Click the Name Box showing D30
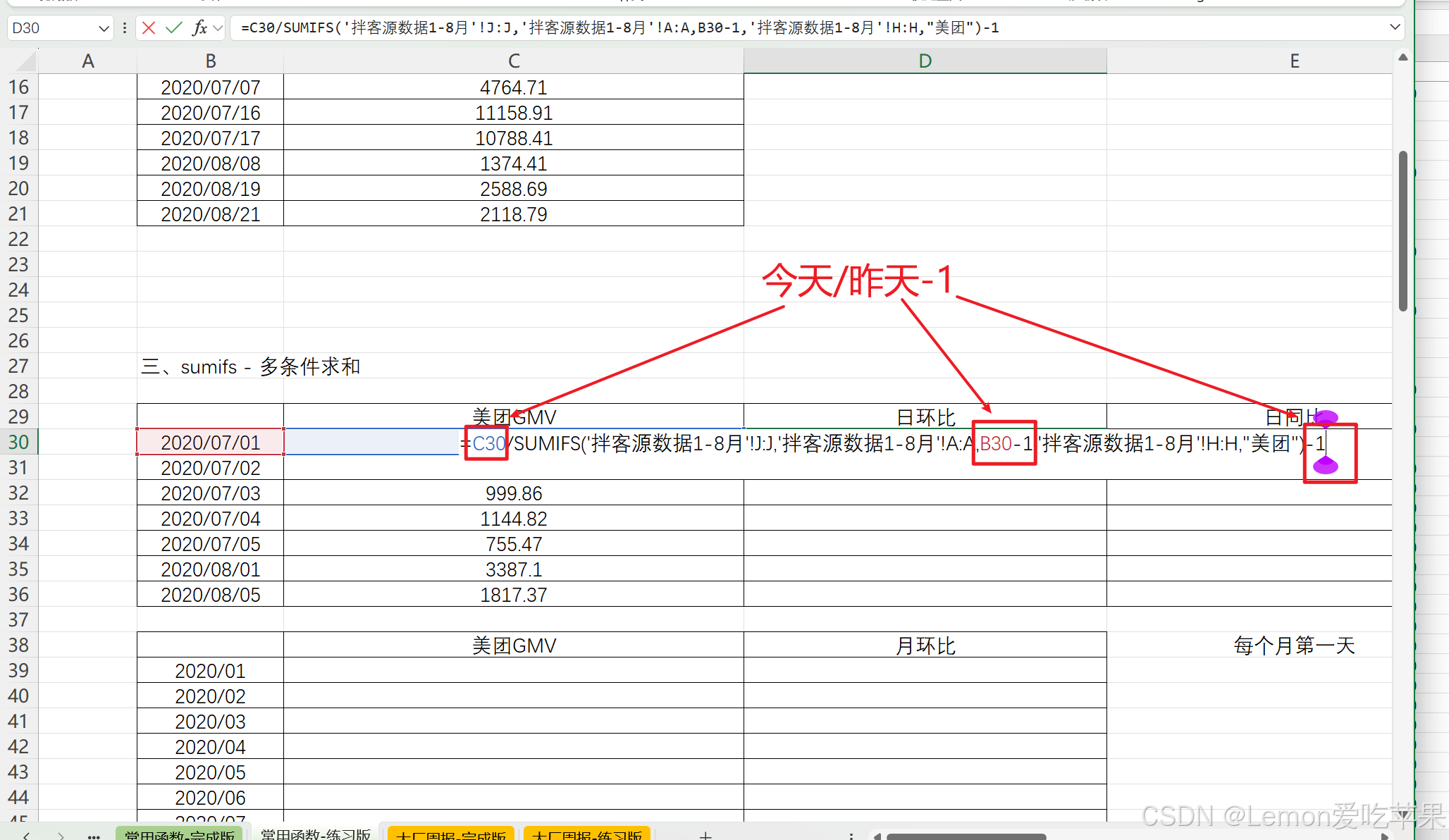This screenshot has width=1449, height=840. tap(53, 28)
